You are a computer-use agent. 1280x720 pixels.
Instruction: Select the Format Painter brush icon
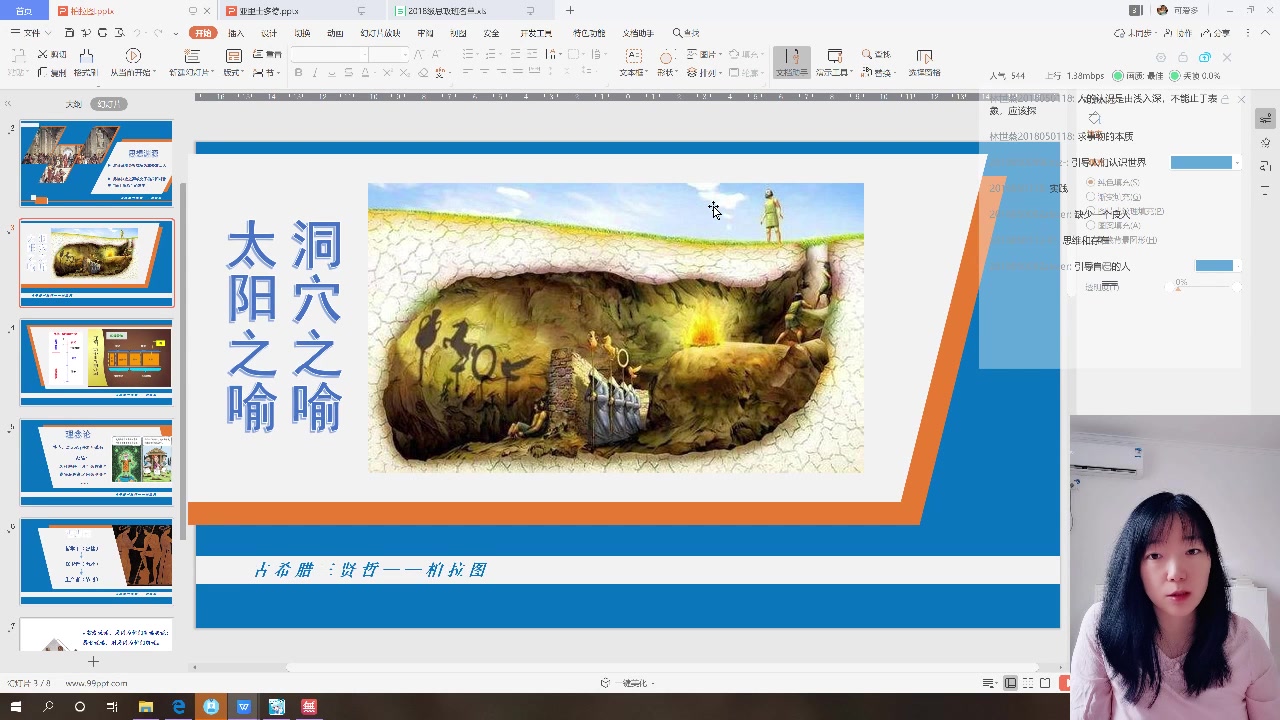pos(86,56)
